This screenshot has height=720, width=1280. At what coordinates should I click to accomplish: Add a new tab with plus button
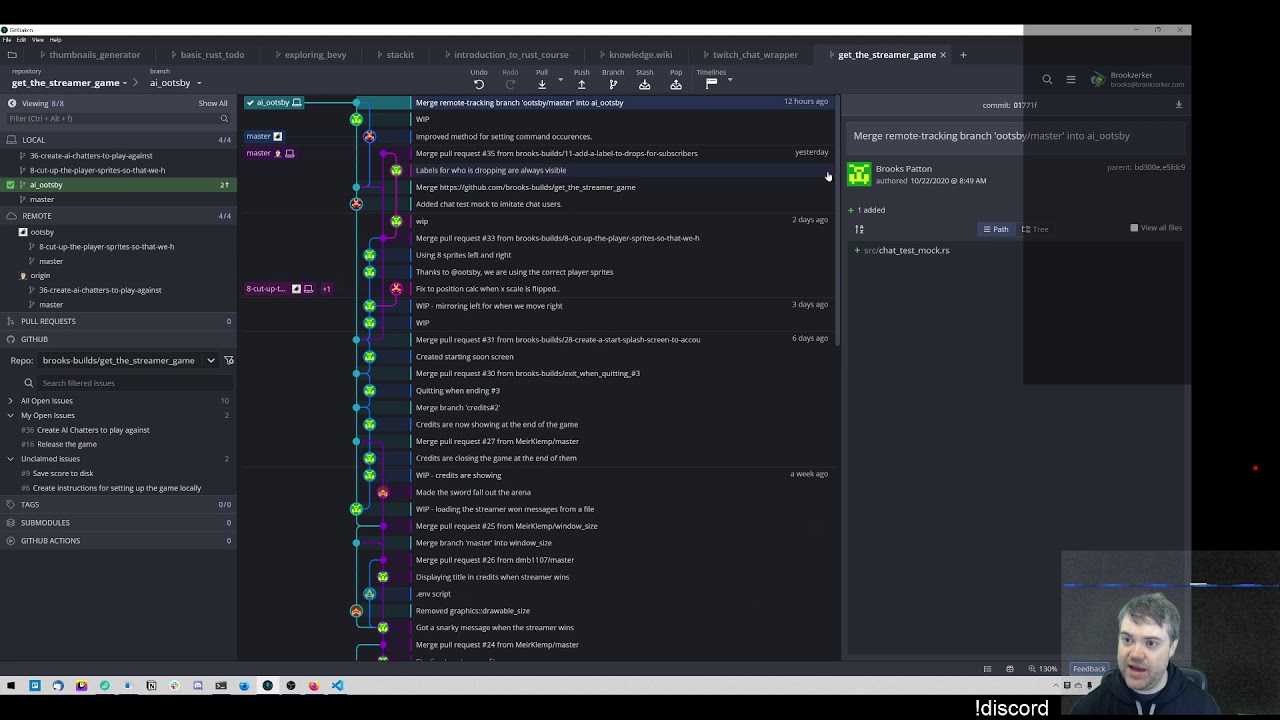pos(963,55)
